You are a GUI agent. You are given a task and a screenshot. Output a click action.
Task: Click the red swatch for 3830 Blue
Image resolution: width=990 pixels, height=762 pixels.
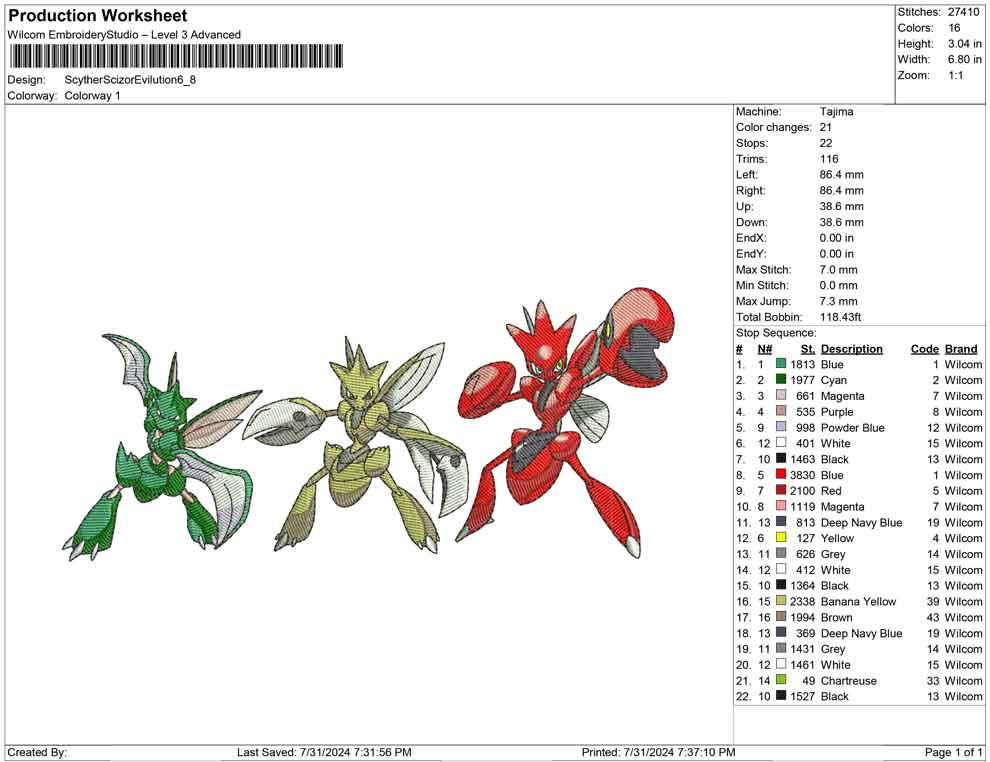tap(781, 475)
